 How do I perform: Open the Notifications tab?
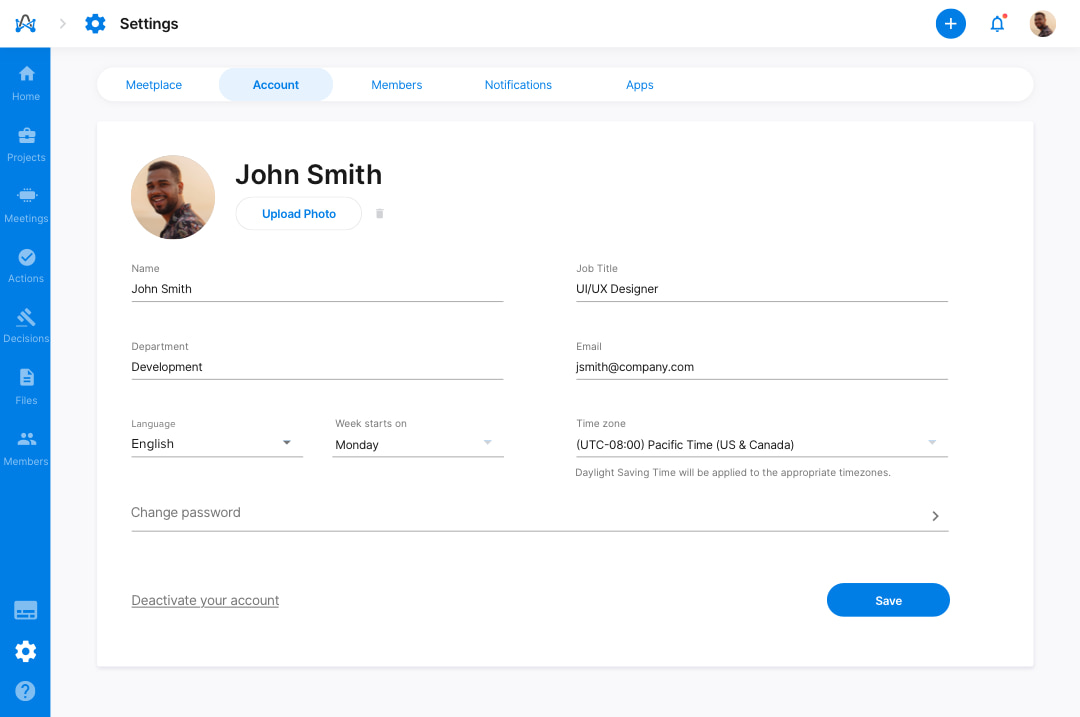click(x=518, y=85)
